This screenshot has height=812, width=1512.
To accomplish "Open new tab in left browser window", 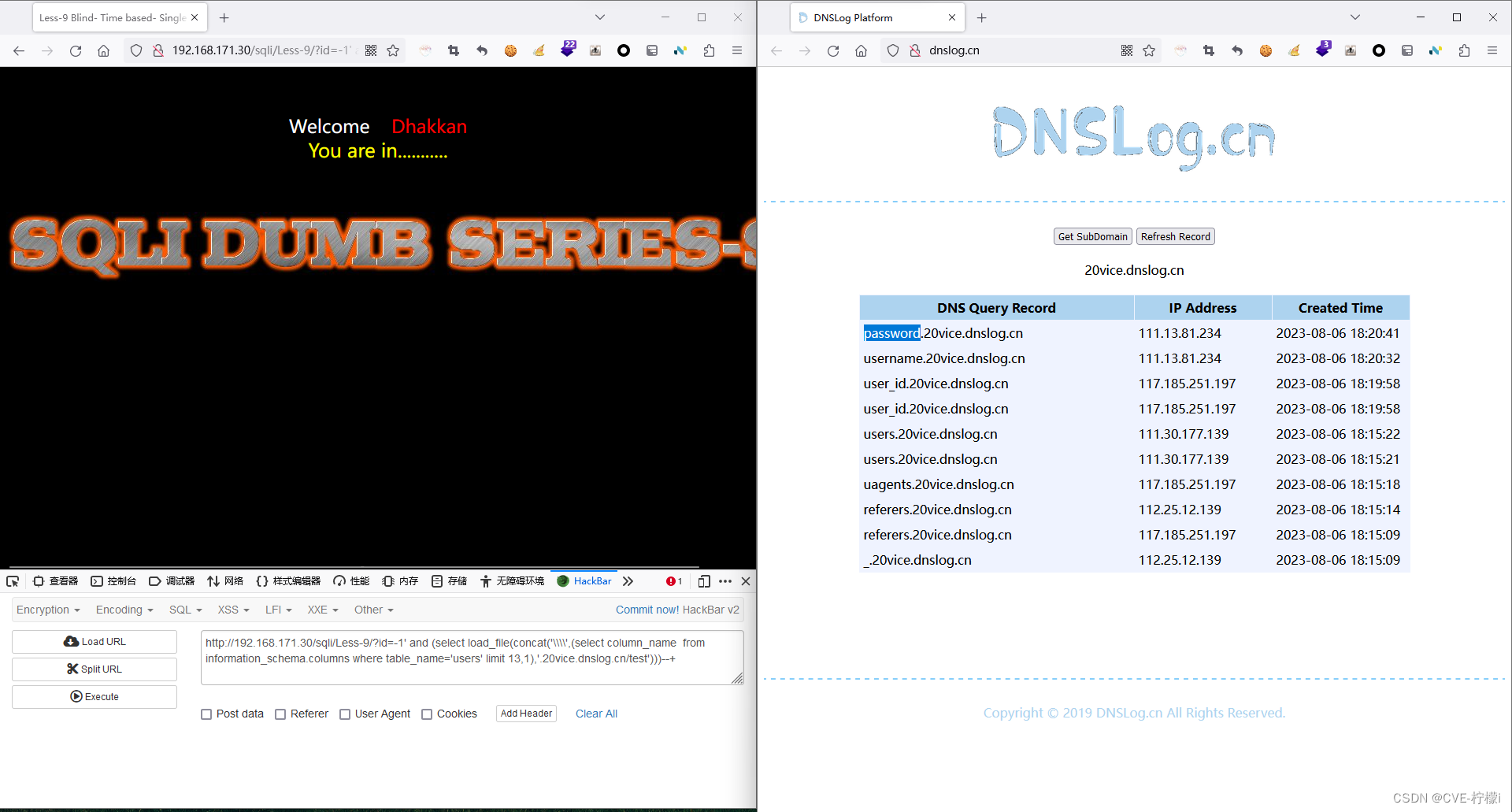I will [224, 17].
